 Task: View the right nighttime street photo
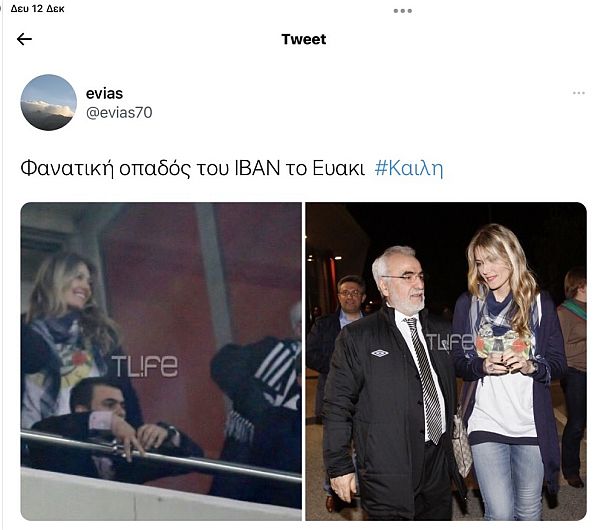[x=446, y=361]
